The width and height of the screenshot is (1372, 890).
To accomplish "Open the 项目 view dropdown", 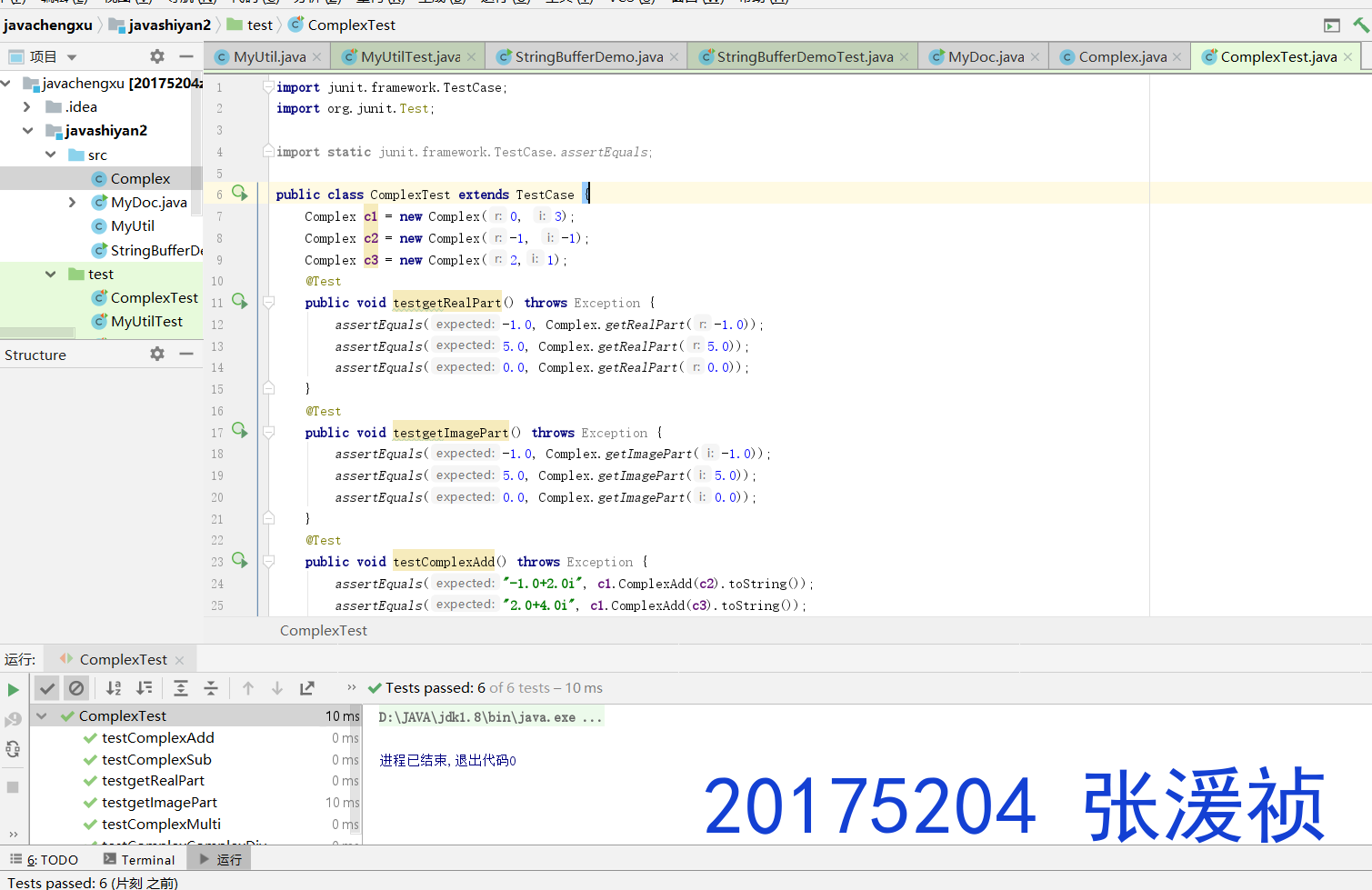I will pyautogui.click(x=72, y=57).
